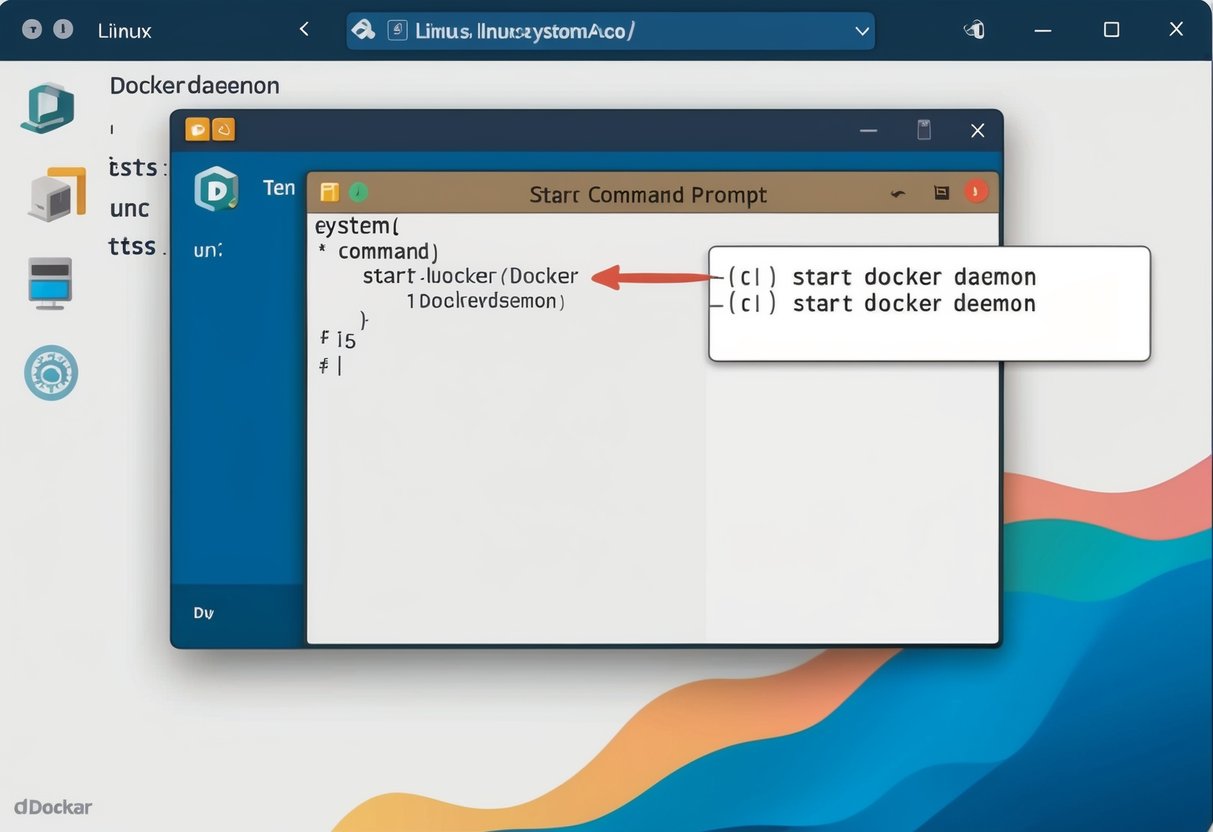
Task: Select the Ten tab label in the window
Action: (x=279, y=188)
